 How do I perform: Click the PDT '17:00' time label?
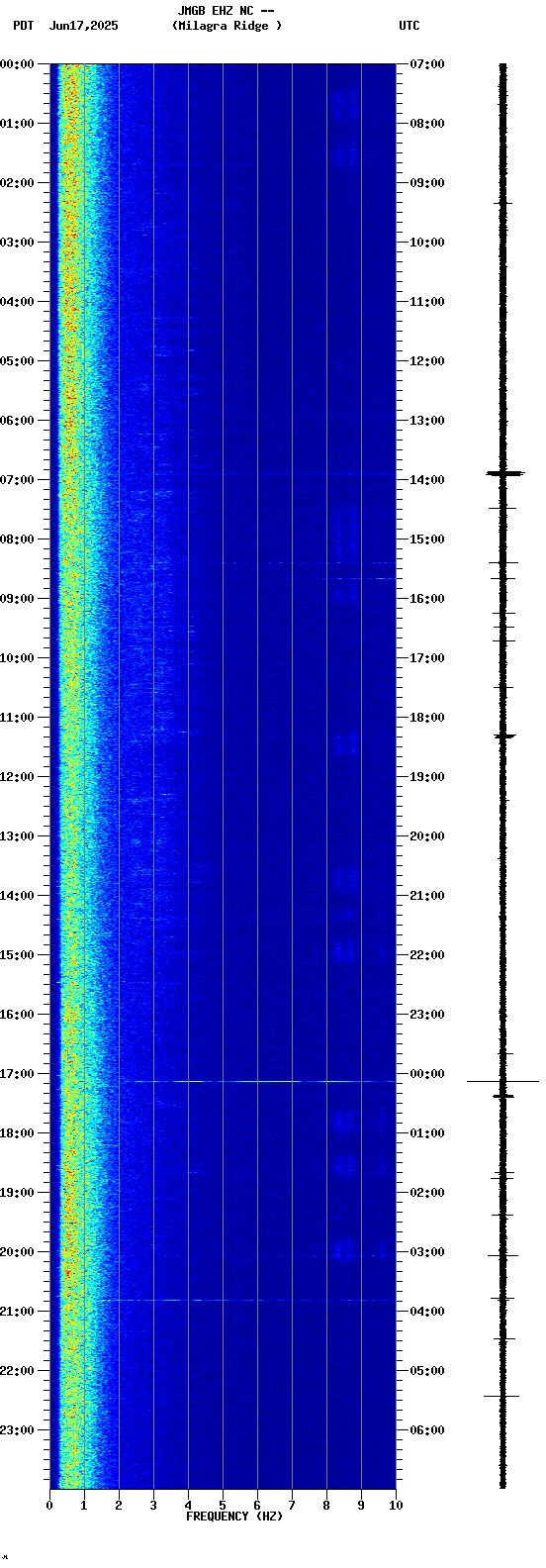pyautogui.click(x=17, y=1074)
